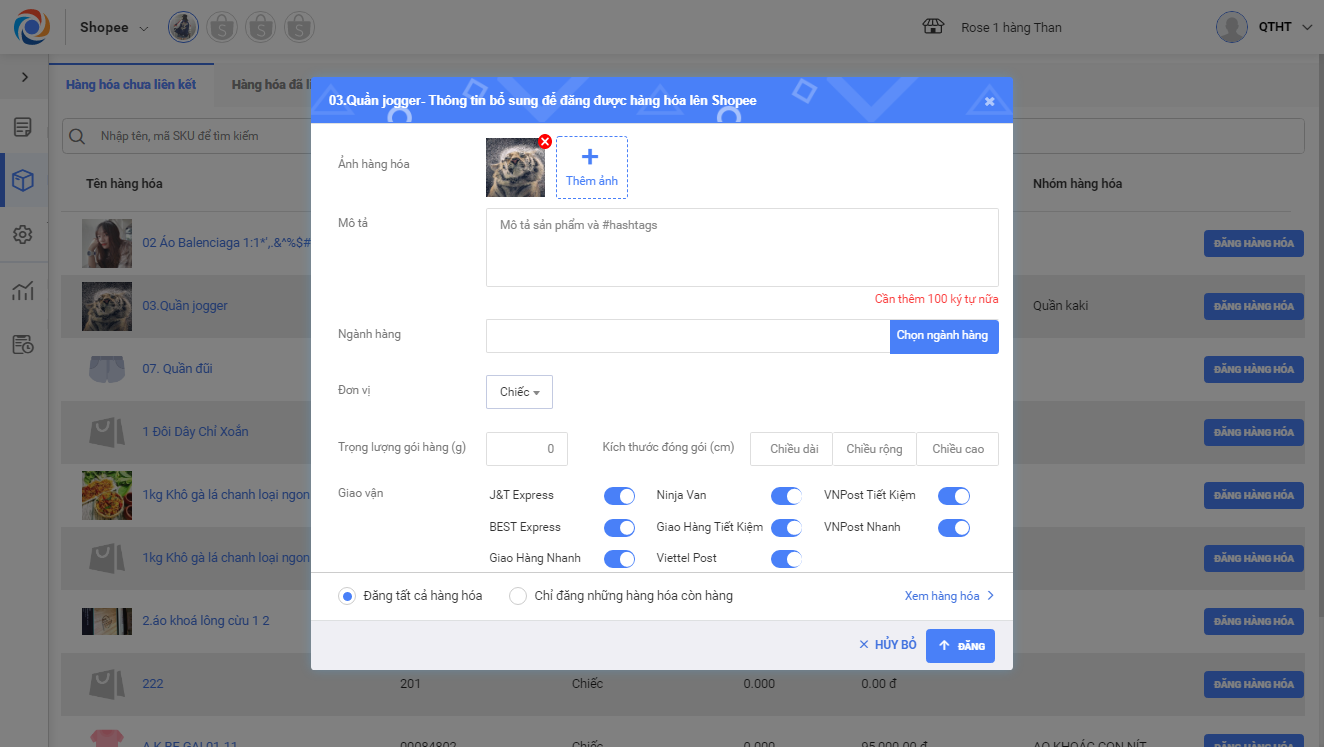1324x747 pixels.
Task: Open settings gear in sidebar
Action: click(23, 235)
